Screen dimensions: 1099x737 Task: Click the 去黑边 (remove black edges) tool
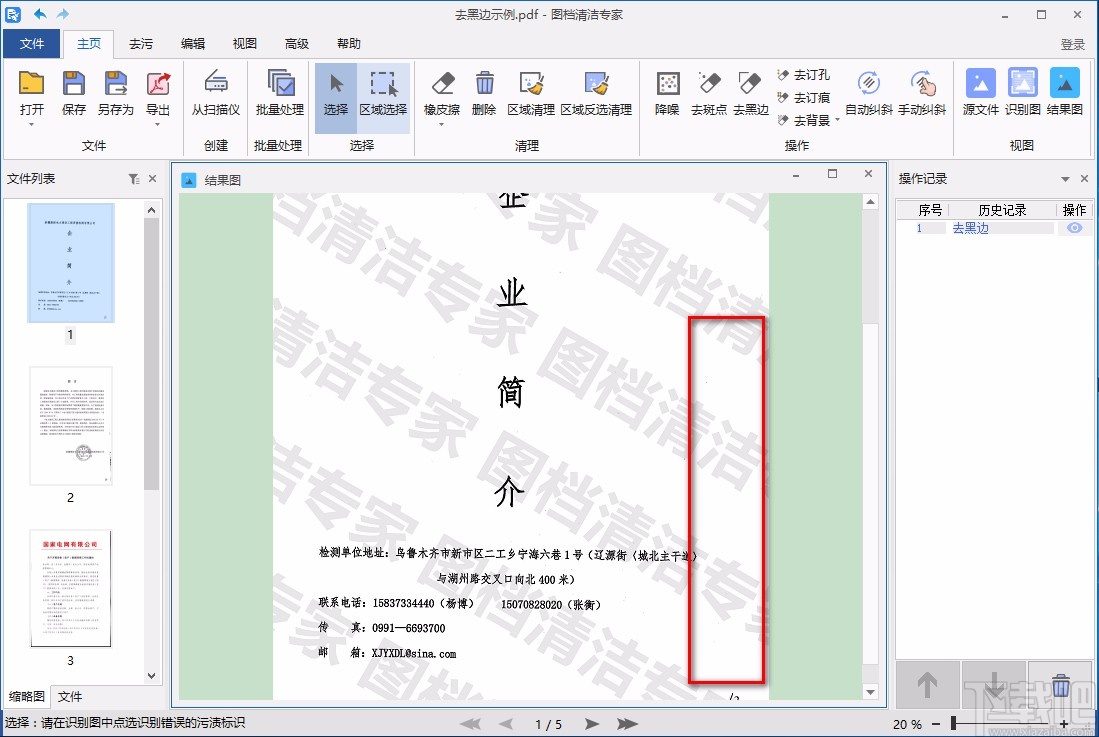pos(750,95)
